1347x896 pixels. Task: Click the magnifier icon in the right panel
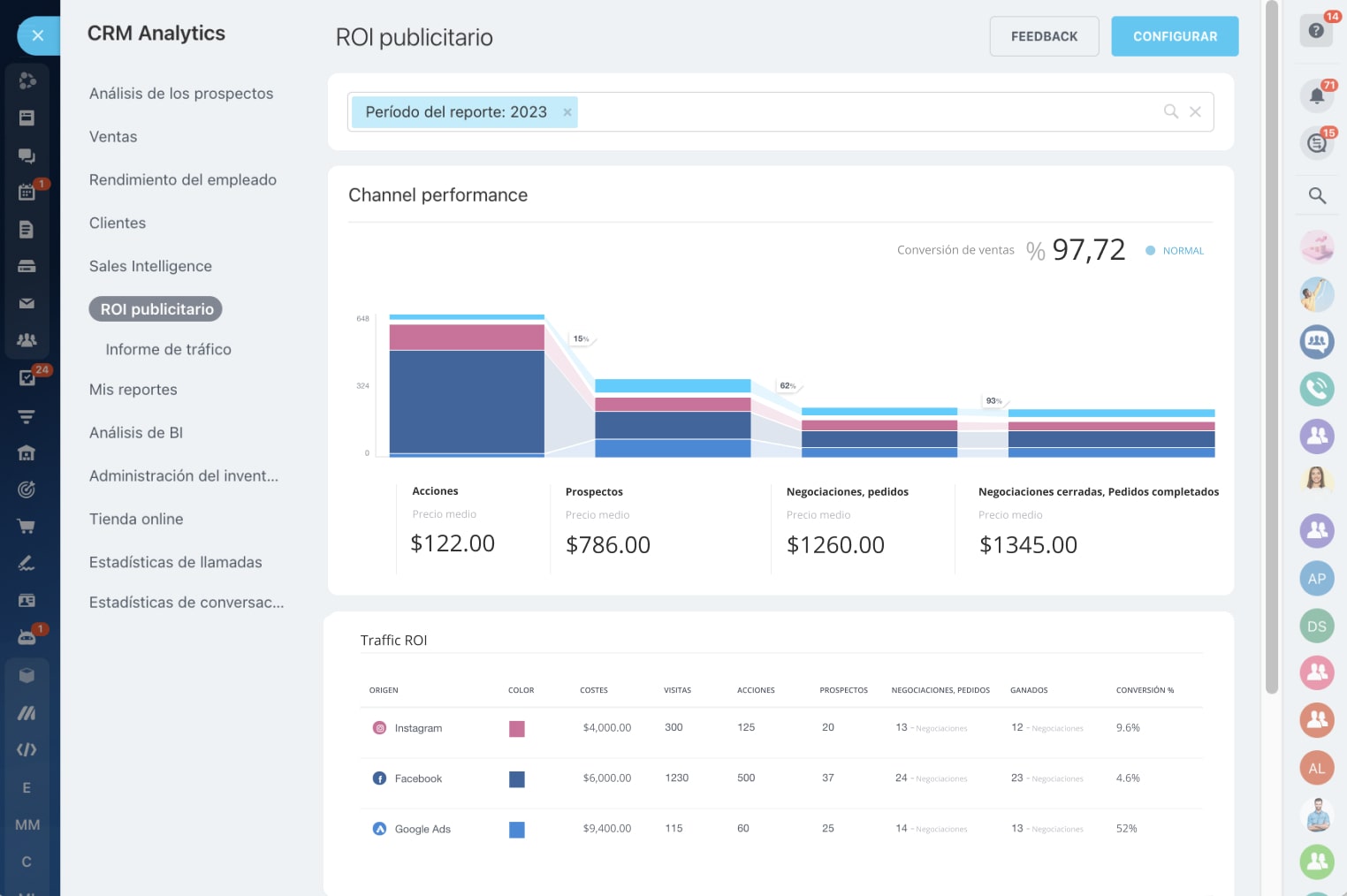click(x=1316, y=195)
